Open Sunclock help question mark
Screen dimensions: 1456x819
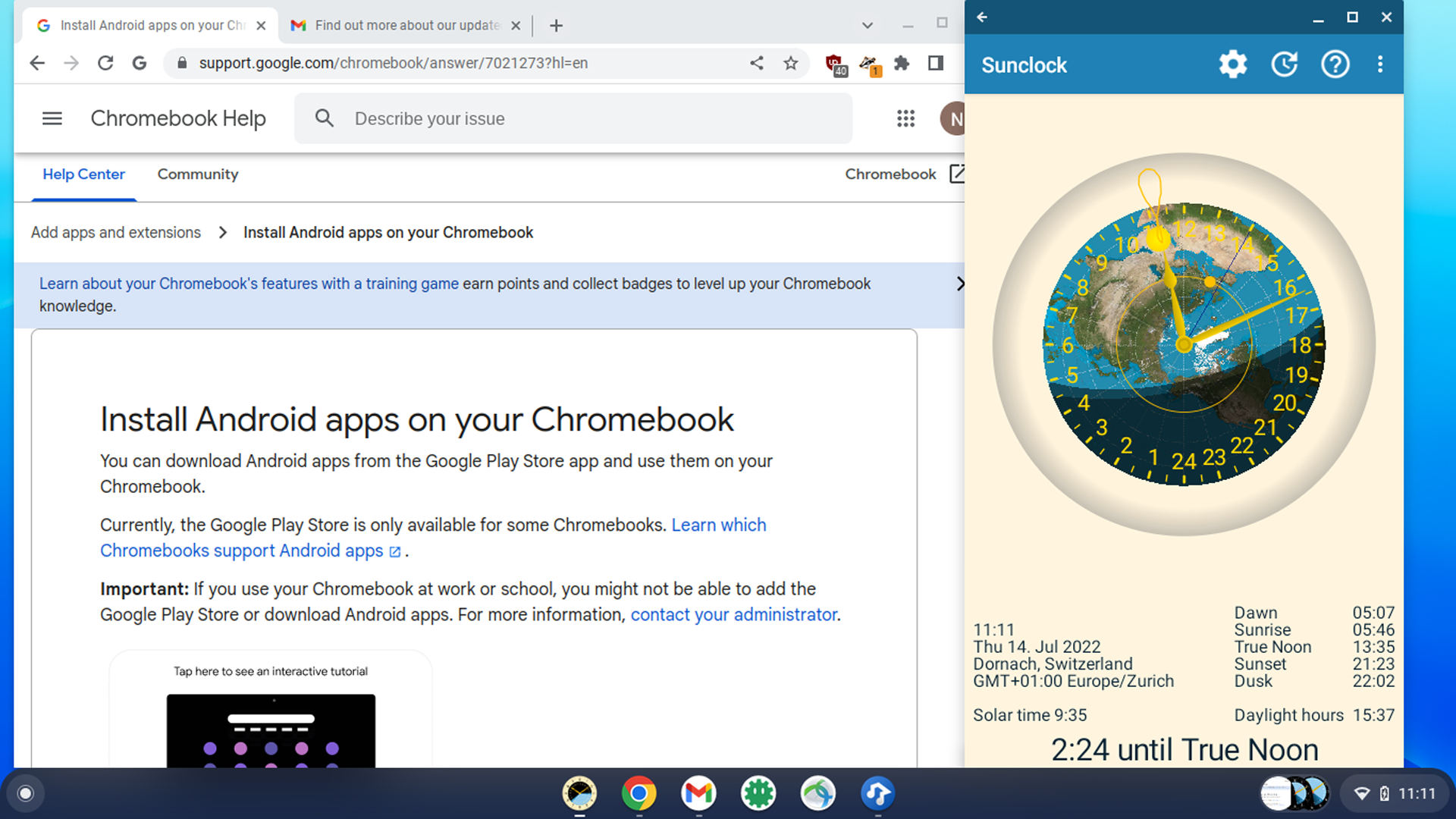click(x=1335, y=64)
